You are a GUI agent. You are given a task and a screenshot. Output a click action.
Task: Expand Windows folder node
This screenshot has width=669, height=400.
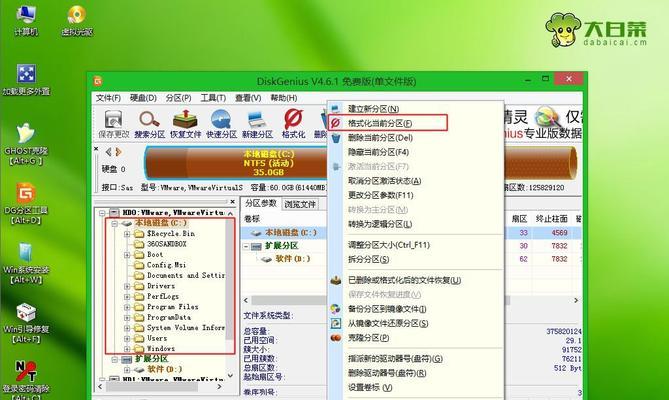[127, 348]
